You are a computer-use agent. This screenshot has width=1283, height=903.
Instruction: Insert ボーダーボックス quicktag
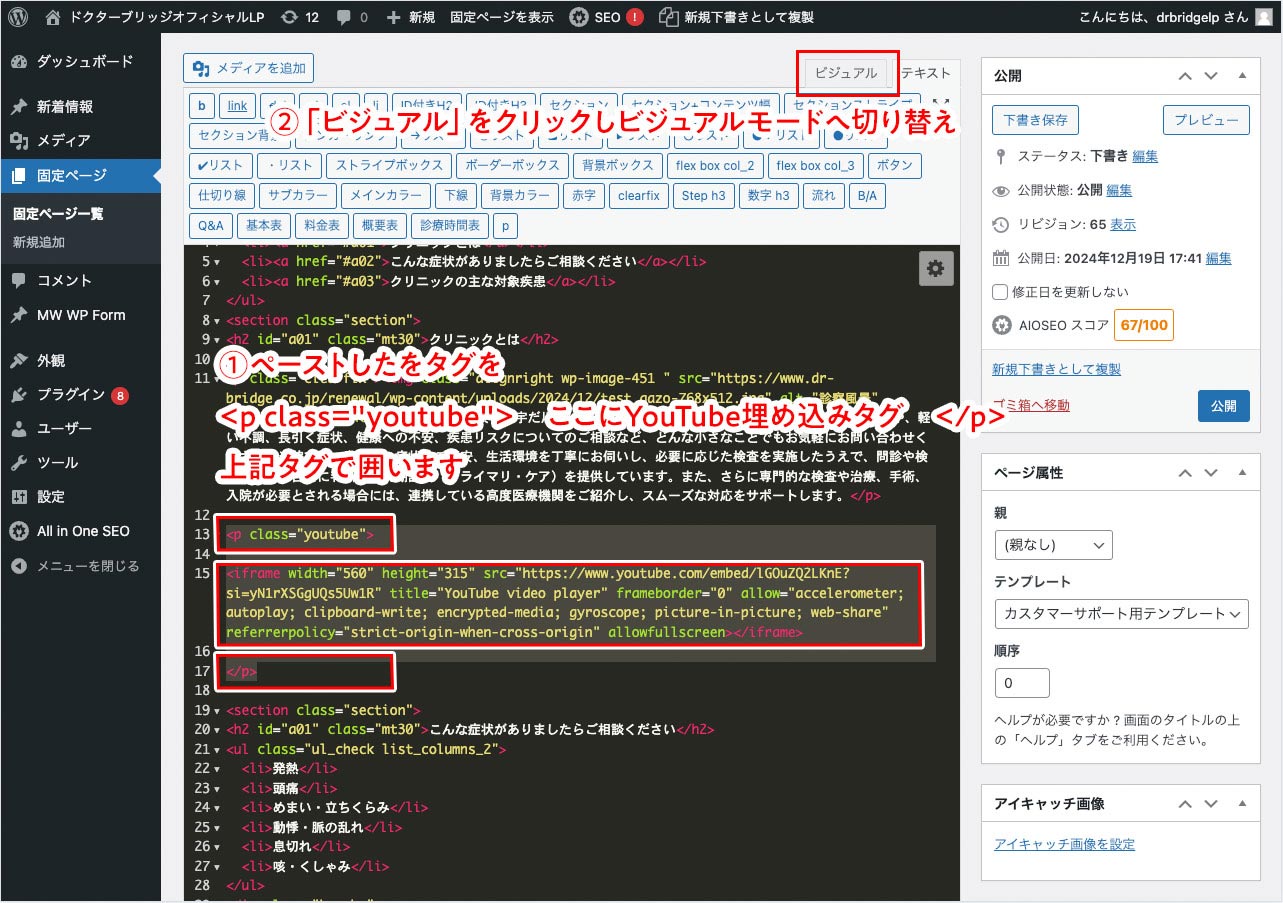coord(513,166)
